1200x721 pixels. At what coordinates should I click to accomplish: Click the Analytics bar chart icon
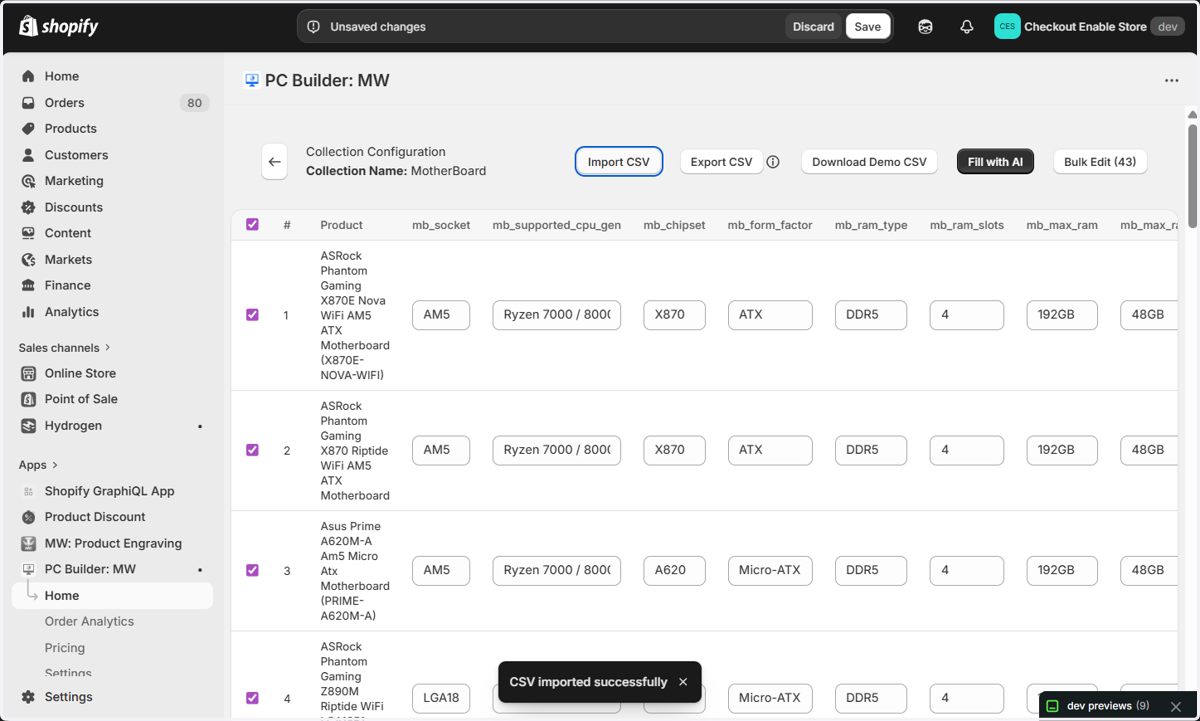[28, 312]
